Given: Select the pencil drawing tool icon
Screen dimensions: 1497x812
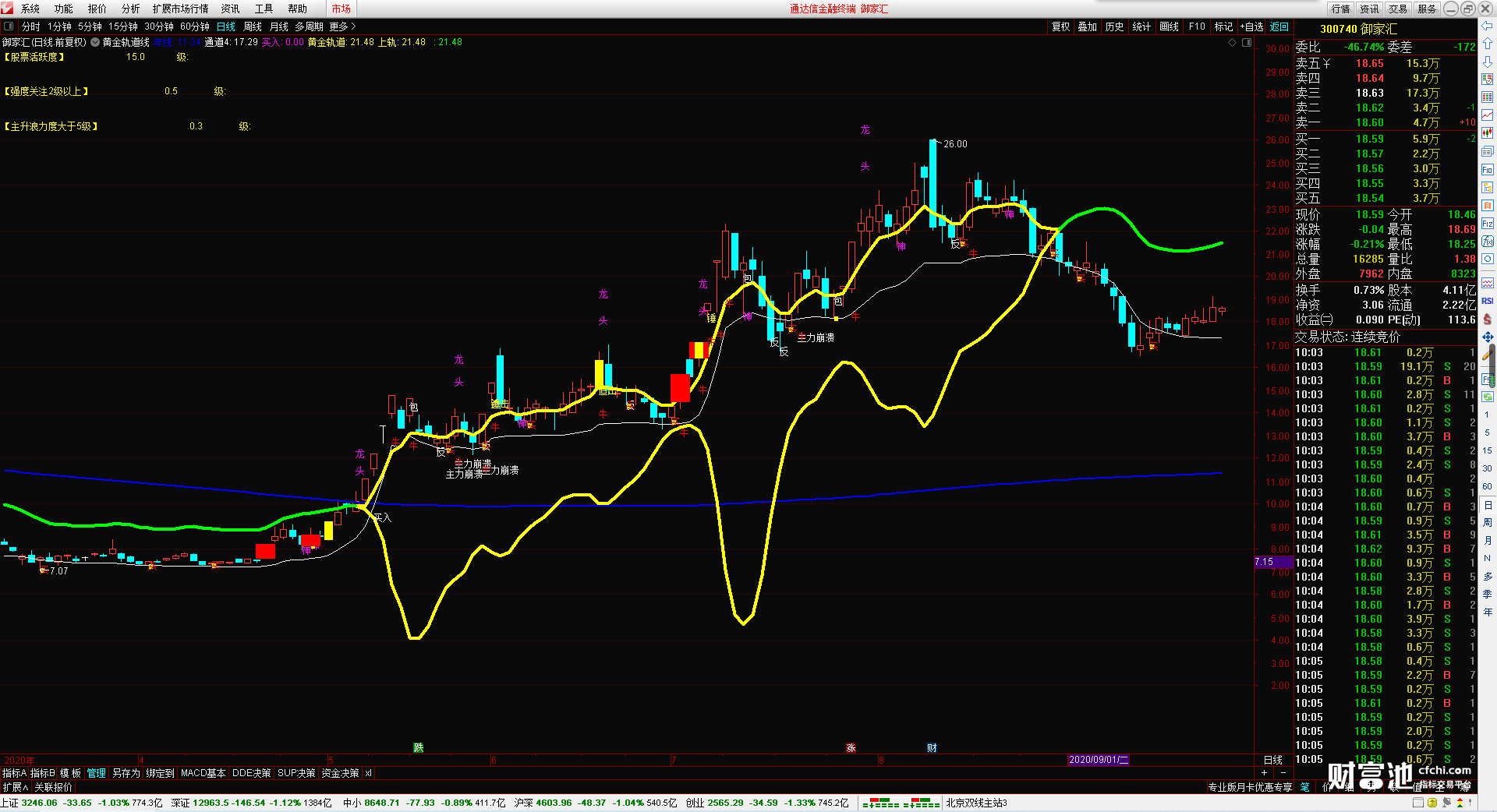Looking at the screenshot, I should pos(1488,355).
